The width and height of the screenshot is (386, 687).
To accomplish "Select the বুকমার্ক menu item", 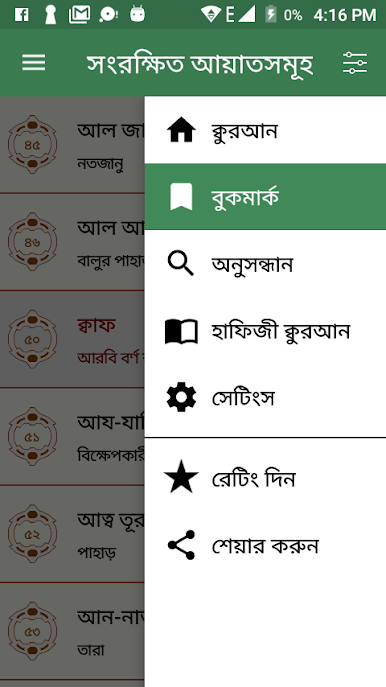I will [265, 197].
